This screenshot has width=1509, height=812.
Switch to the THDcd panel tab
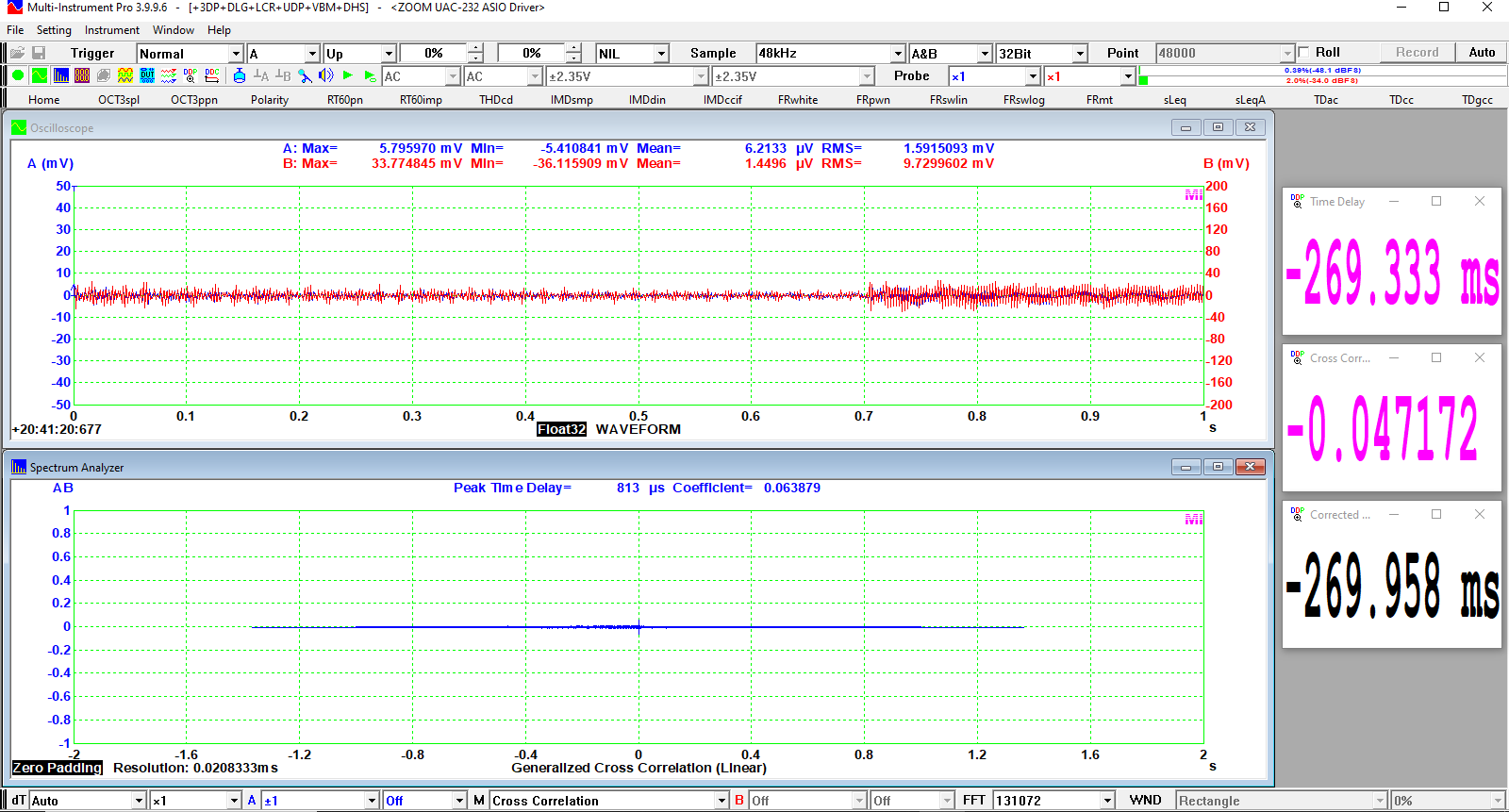495,100
